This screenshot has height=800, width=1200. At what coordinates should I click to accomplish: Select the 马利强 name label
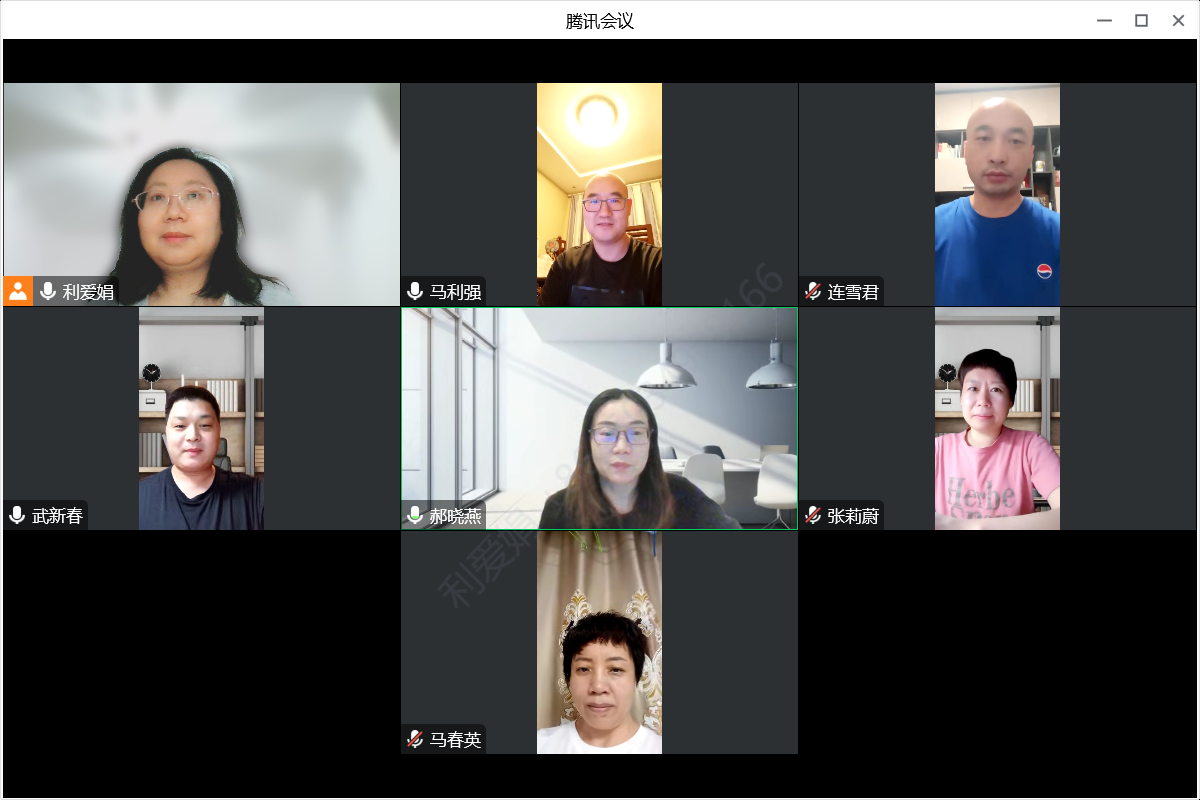click(456, 292)
